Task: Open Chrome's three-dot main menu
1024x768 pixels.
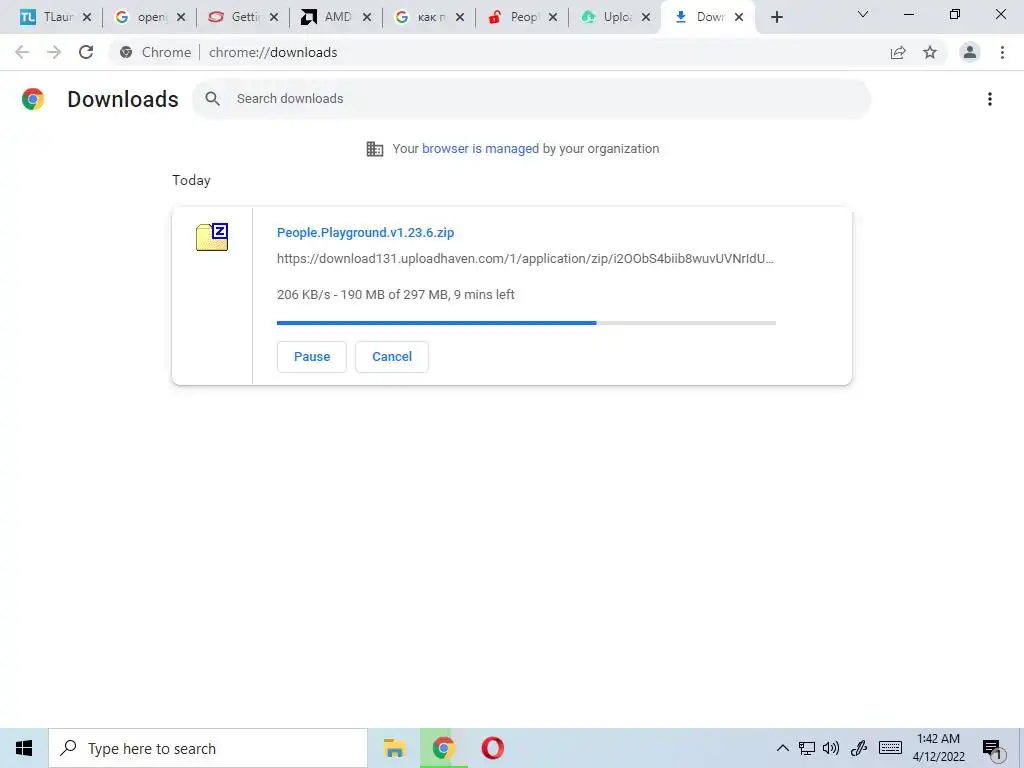Action: tap(1002, 52)
